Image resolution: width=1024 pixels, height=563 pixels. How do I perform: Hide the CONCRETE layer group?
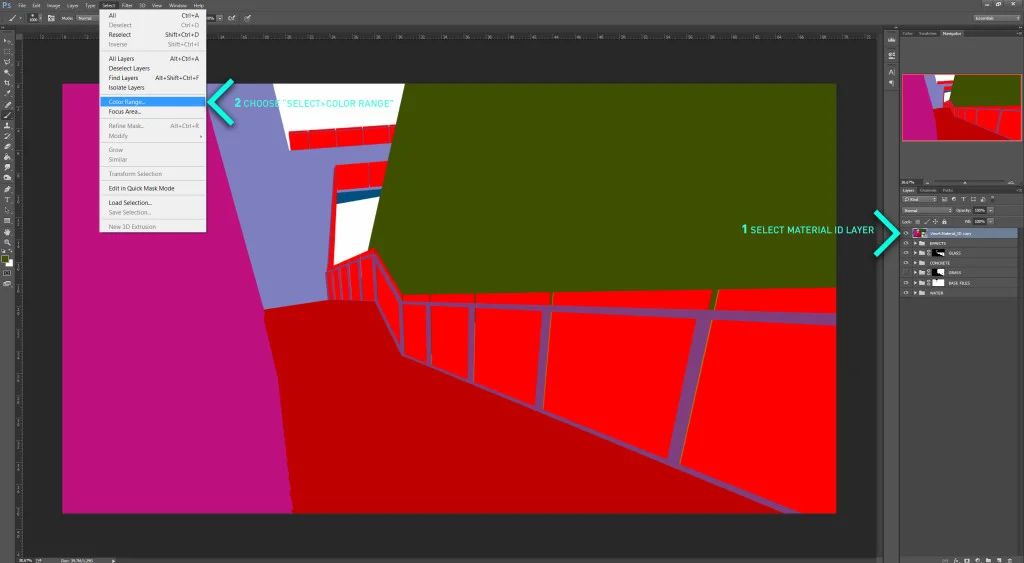coord(906,263)
